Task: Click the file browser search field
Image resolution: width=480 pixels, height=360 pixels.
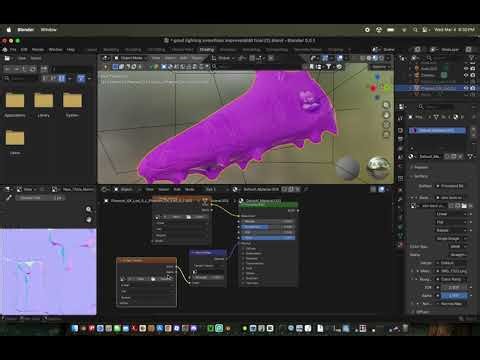Action: click(22, 78)
